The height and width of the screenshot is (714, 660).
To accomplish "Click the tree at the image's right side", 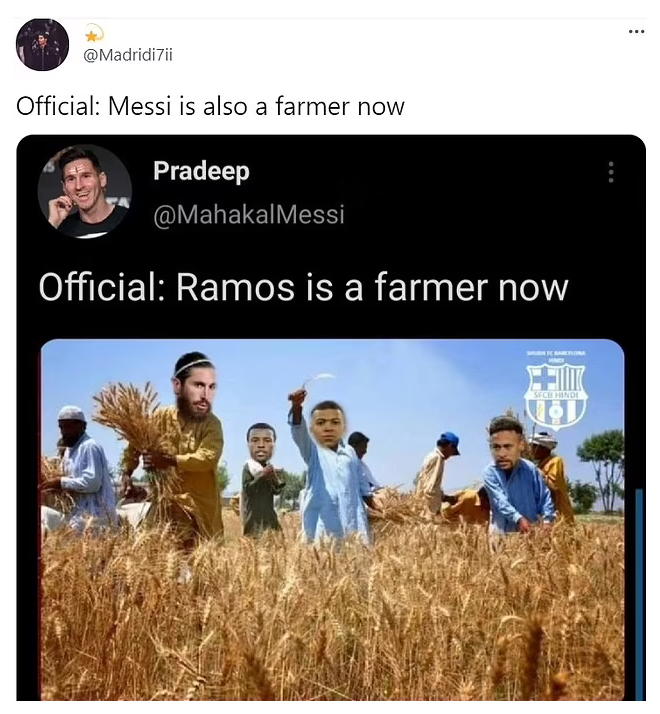I will [x=601, y=469].
